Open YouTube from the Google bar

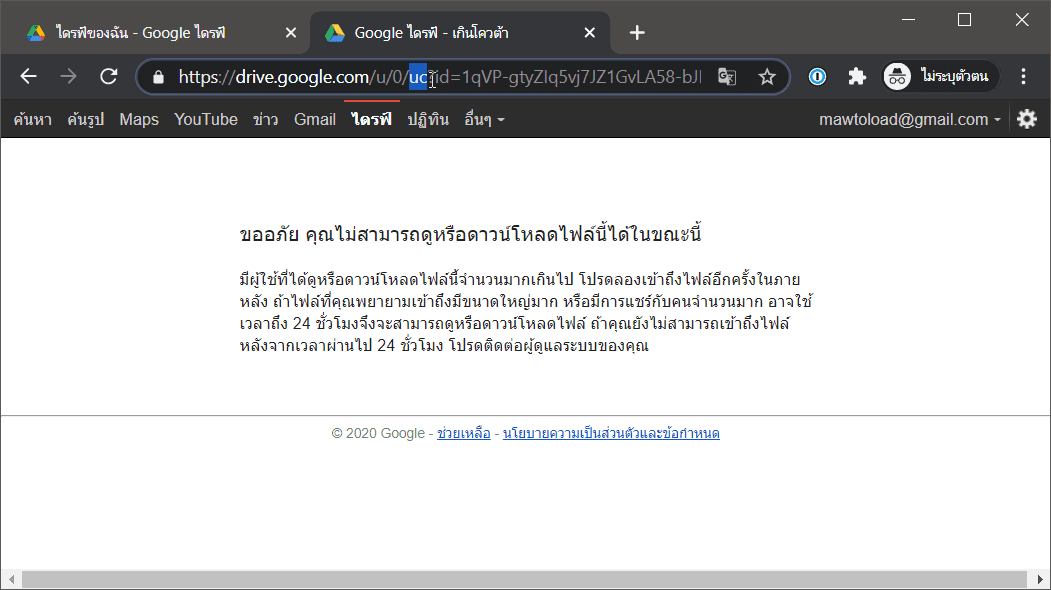pos(206,119)
